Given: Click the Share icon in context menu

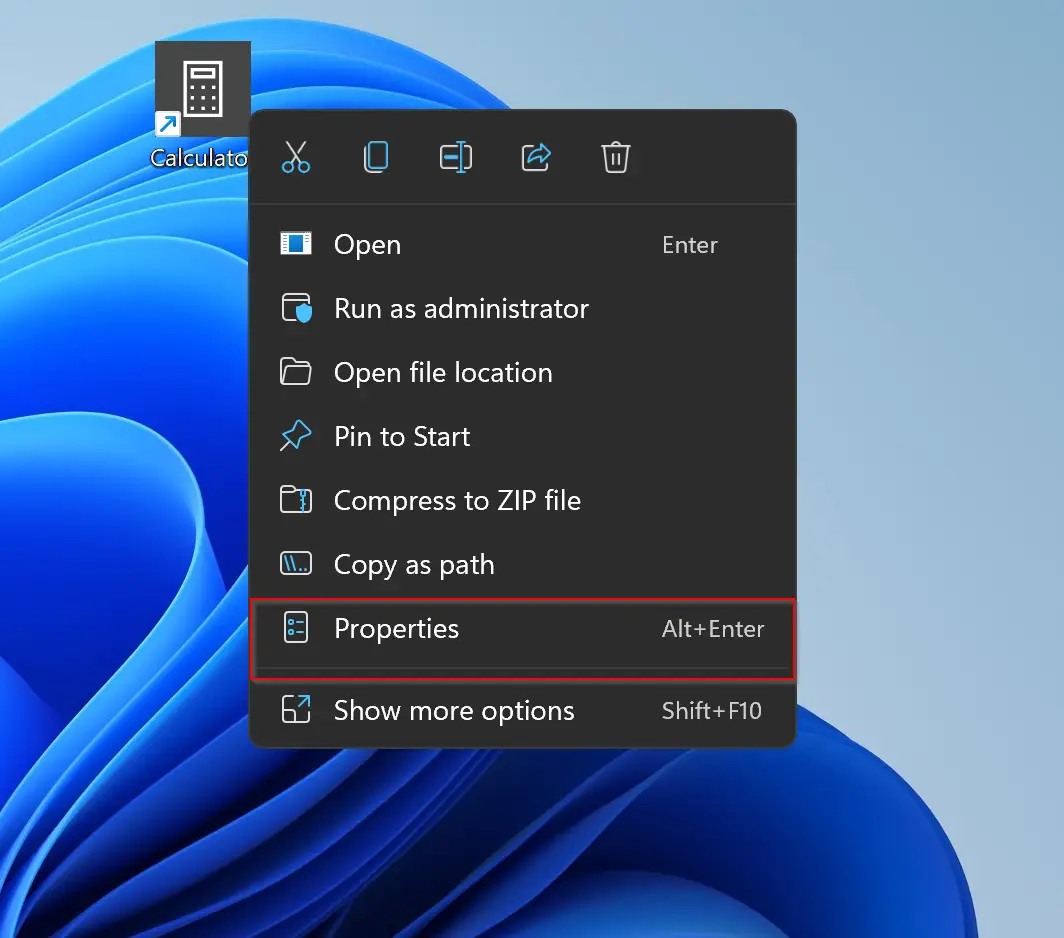Looking at the screenshot, I should (536, 157).
